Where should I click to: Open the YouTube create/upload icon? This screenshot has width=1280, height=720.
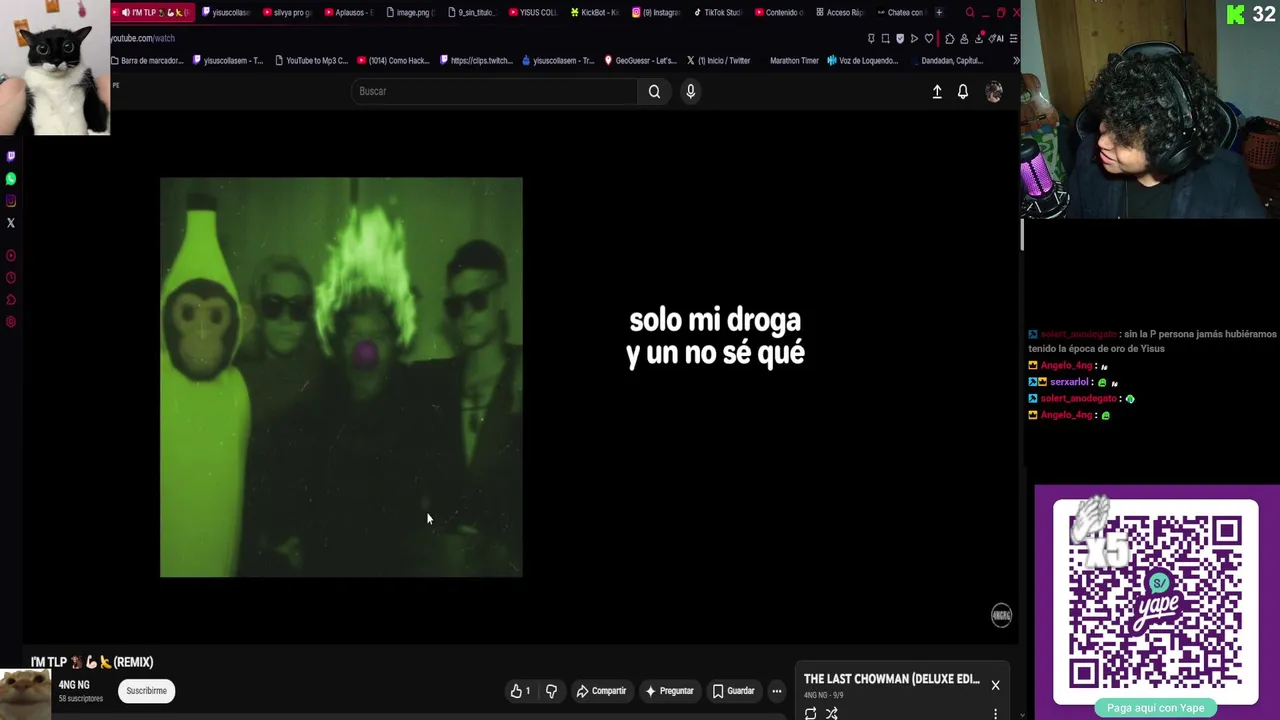coord(937,91)
